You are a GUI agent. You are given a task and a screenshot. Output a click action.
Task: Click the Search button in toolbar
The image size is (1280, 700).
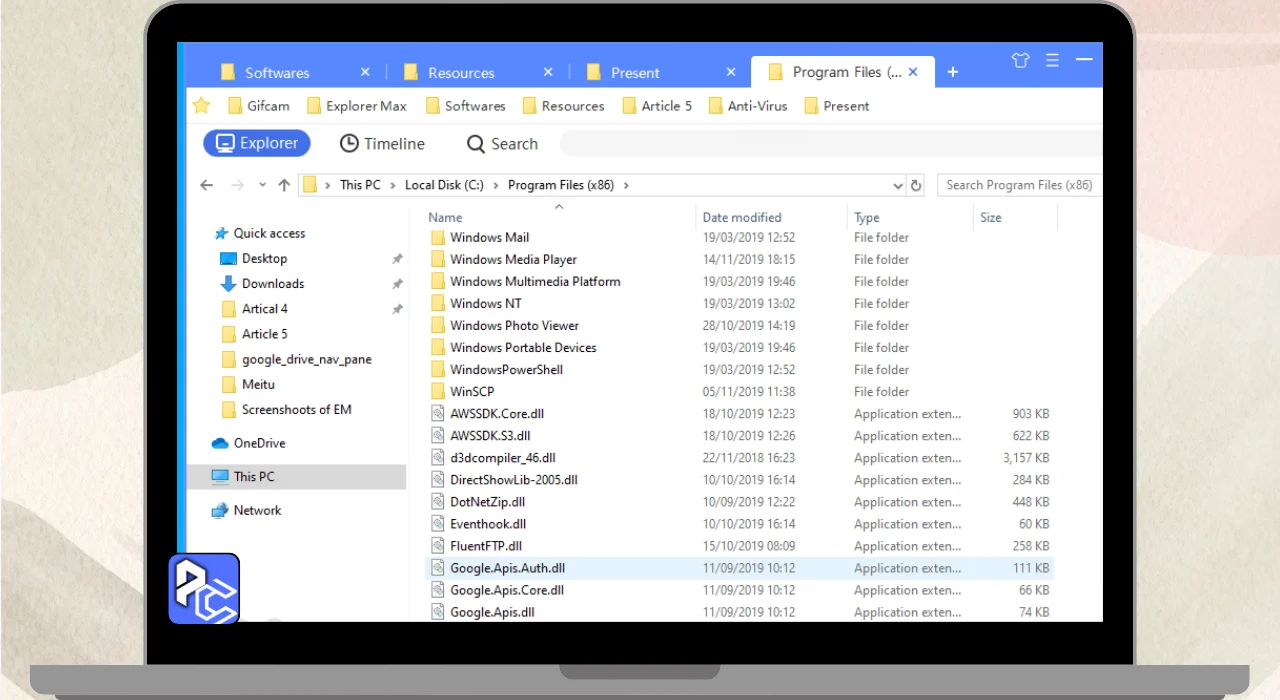[502, 144]
